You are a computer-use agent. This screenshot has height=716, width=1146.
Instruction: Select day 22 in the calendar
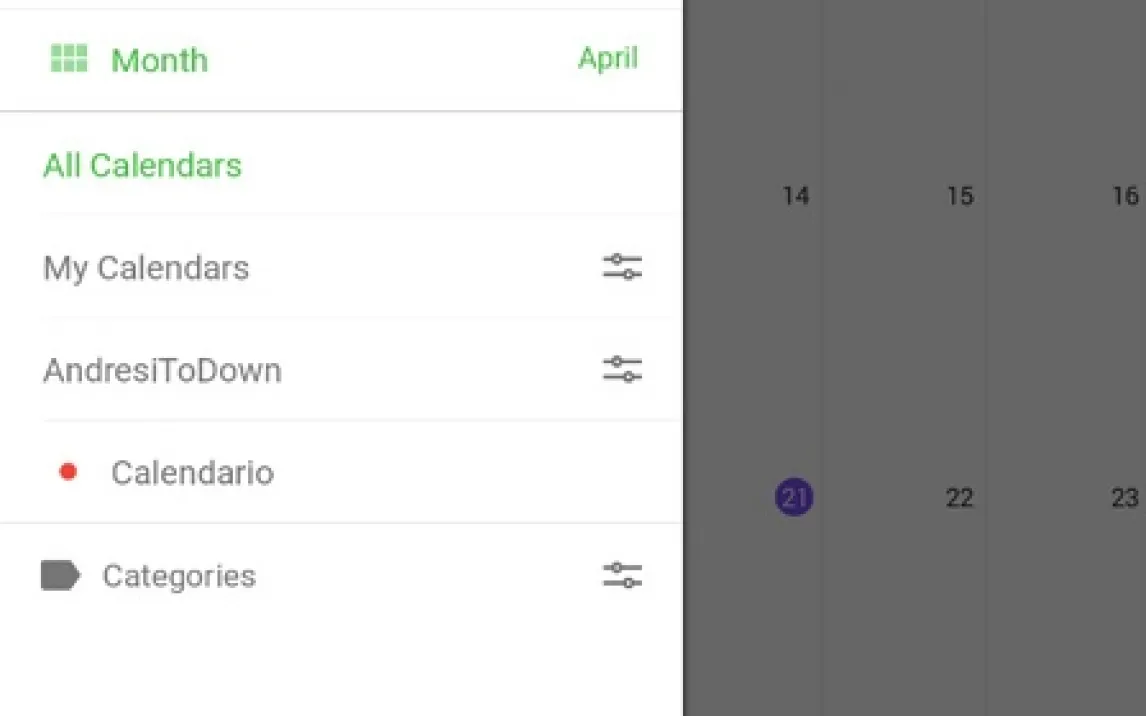(959, 498)
